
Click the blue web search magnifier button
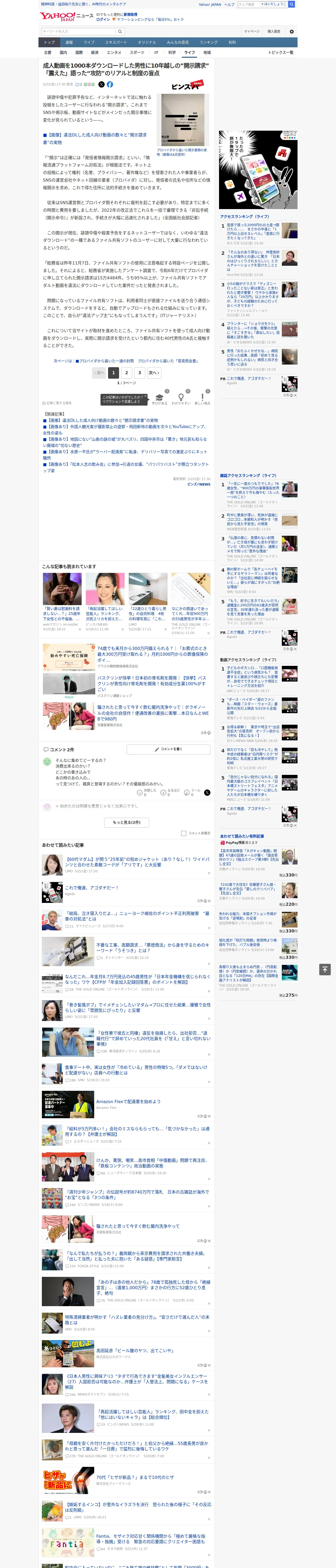[x=292, y=4]
